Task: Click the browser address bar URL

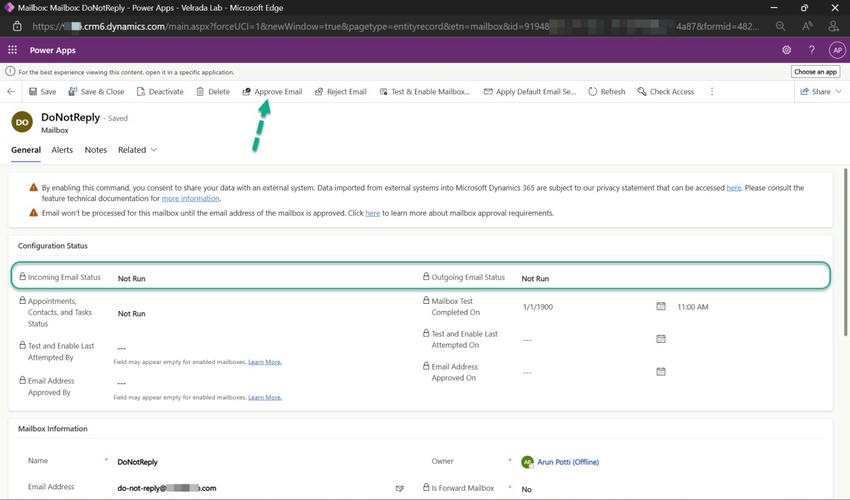Action: (x=396, y=26)
